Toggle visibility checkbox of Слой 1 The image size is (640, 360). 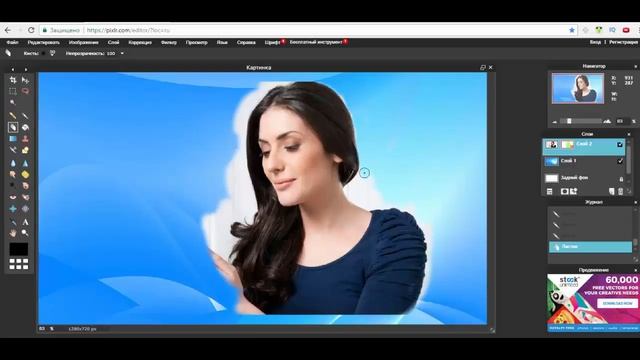(x=620, y=161)
